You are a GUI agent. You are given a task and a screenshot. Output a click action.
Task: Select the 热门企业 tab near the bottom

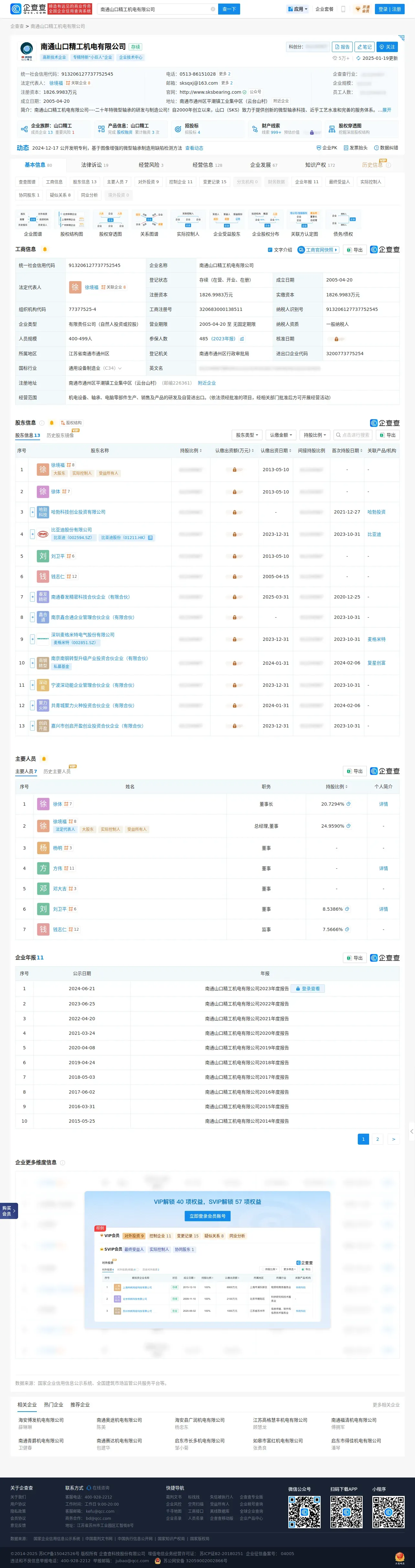coord(54,1405)
